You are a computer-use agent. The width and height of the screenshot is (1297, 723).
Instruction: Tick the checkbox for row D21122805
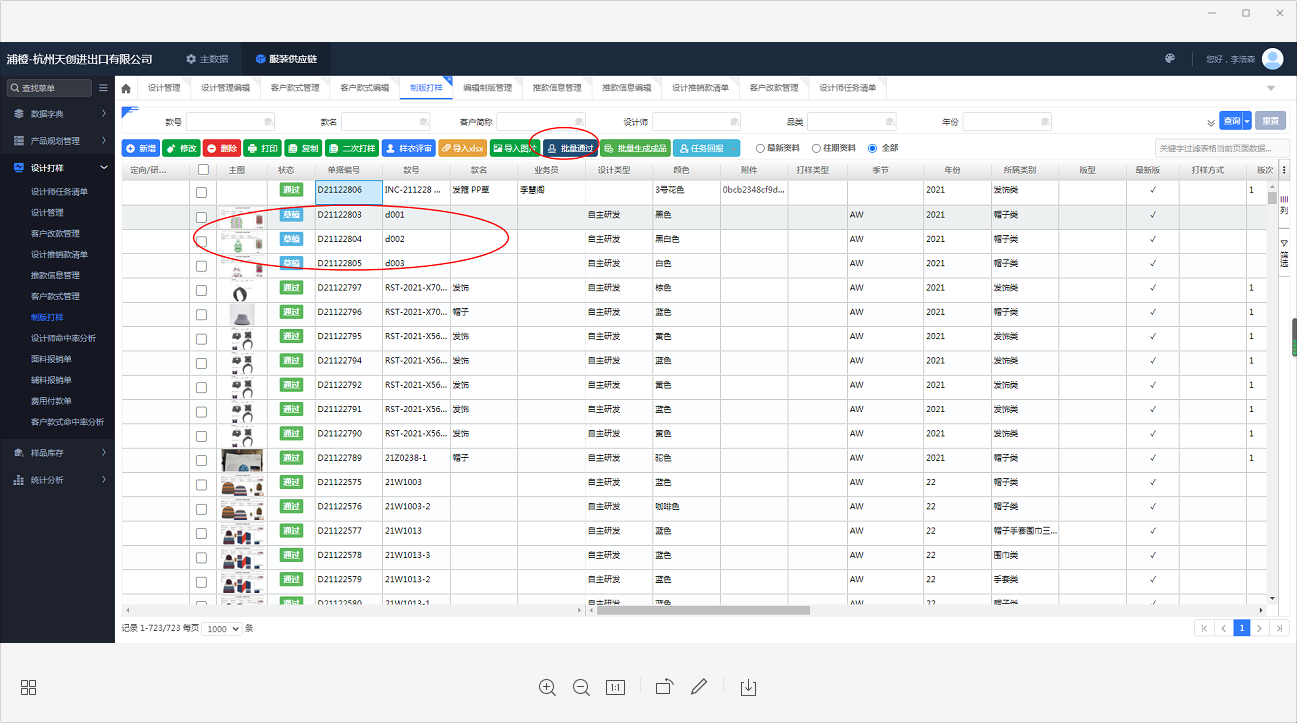(202, 266)
